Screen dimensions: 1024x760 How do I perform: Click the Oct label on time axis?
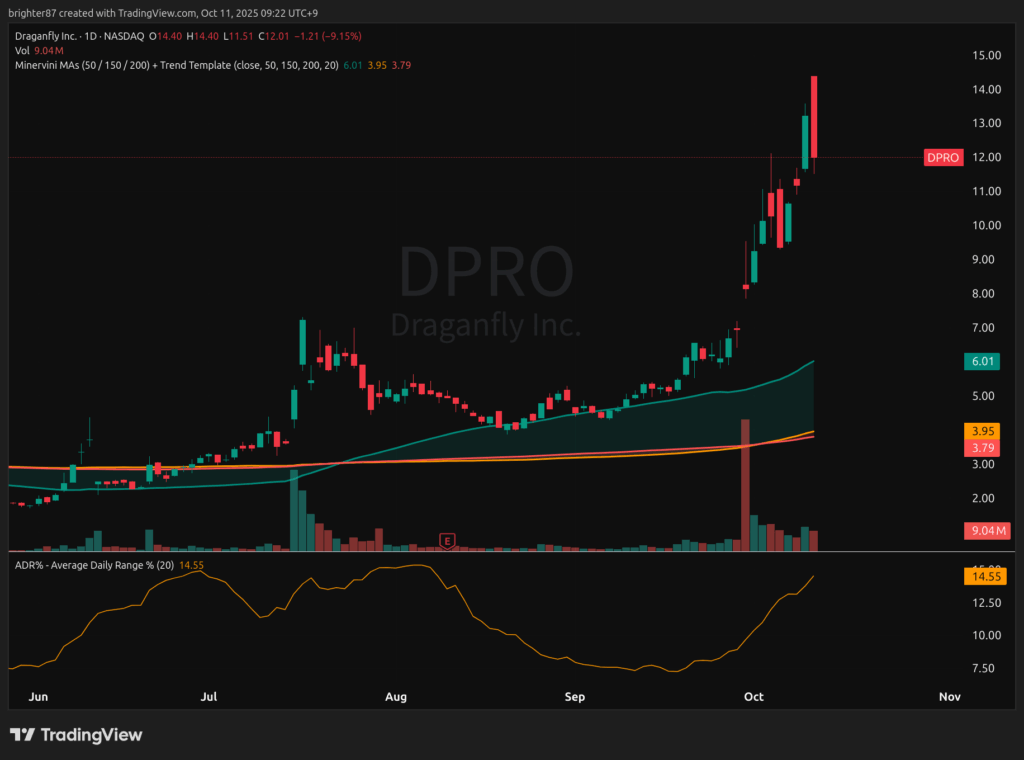point(753,697)
